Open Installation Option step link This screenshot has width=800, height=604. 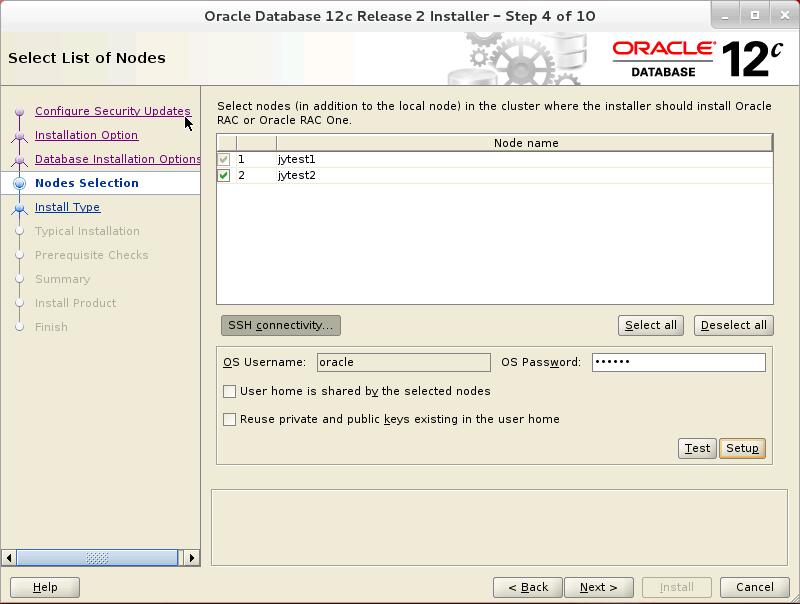point(86,135)
